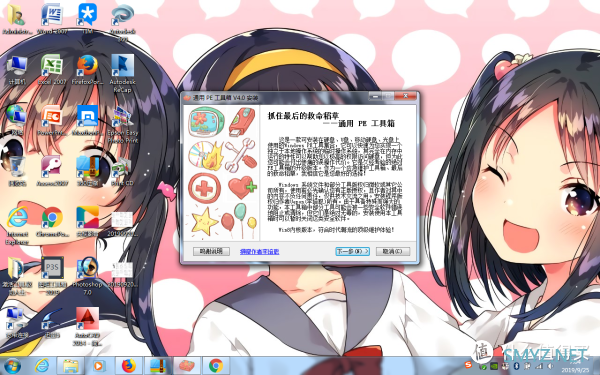Click the Sogou input S tray icon

pos(468,365)
